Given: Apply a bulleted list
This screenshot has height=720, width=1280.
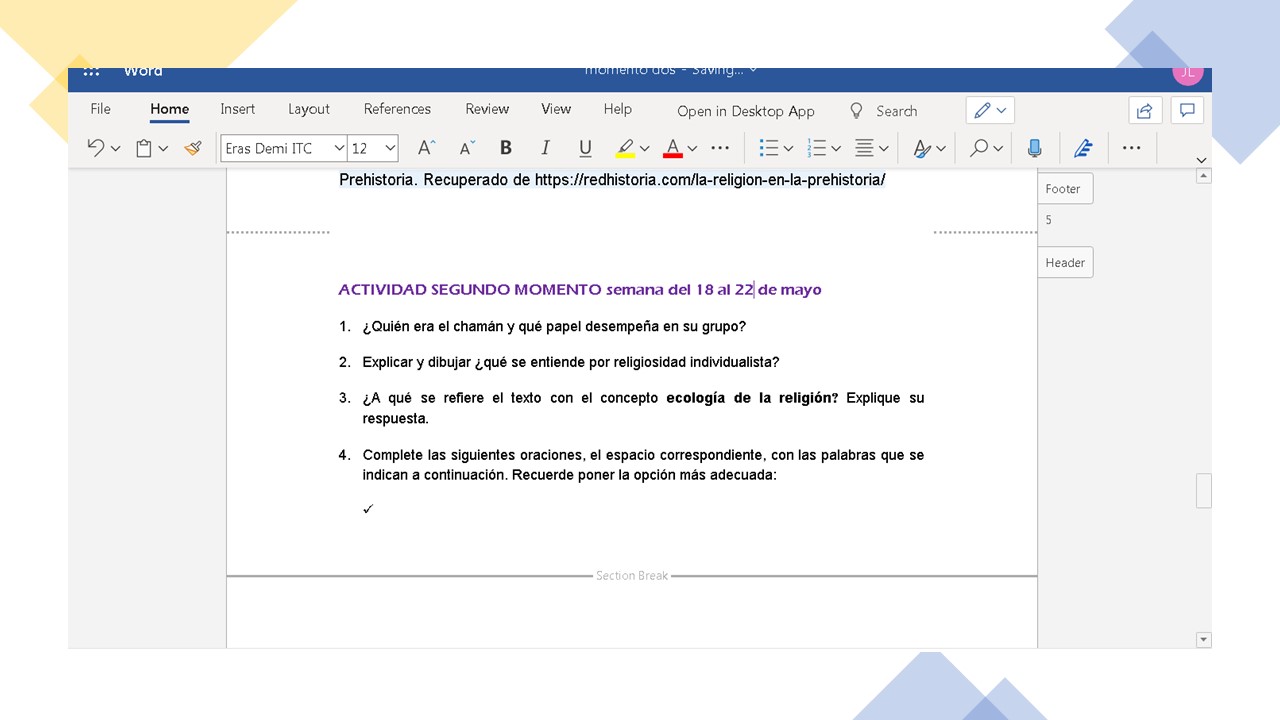Looking at the screenshot, I should coord(769,148).
